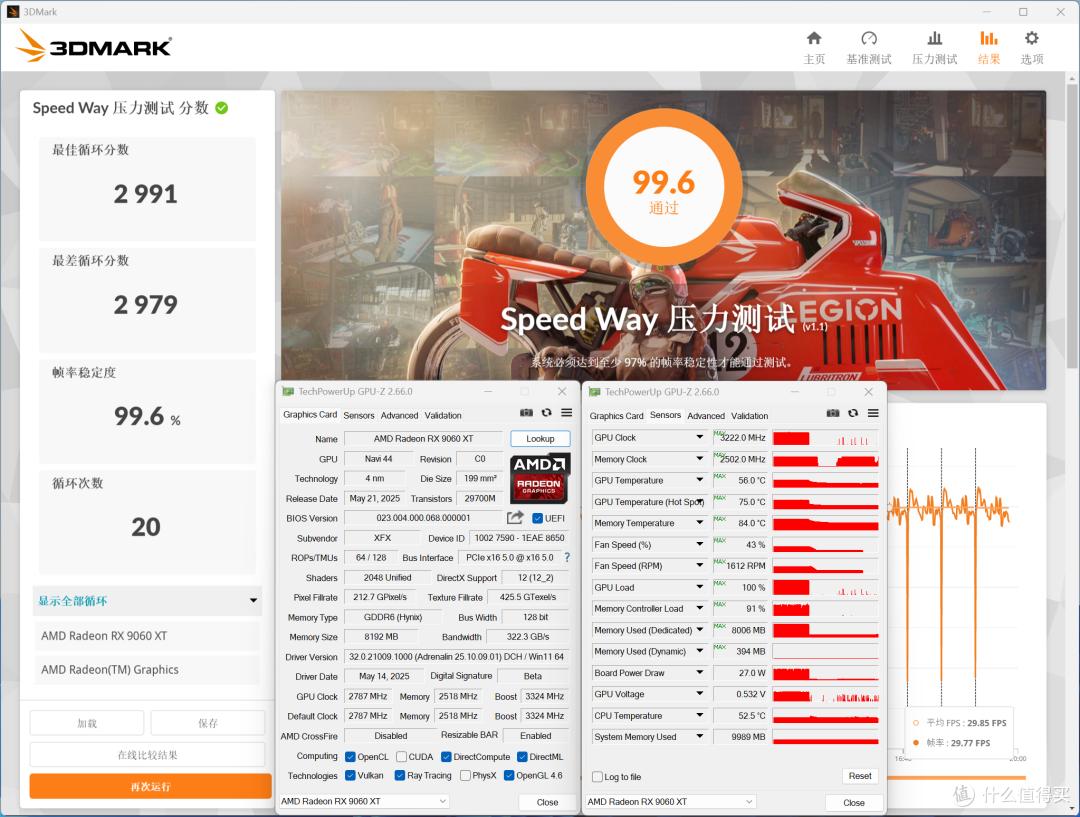Click the Lookup button
1080x817 pixels.
click(540, 439)
